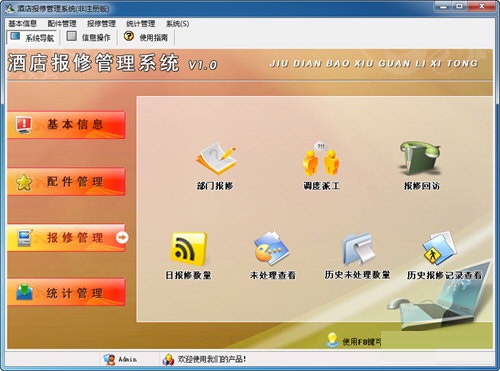Image resolution: width=500 pixels, height=371 pixels.
Task: Open the 系统(S) menu
Action: (178, 24)
